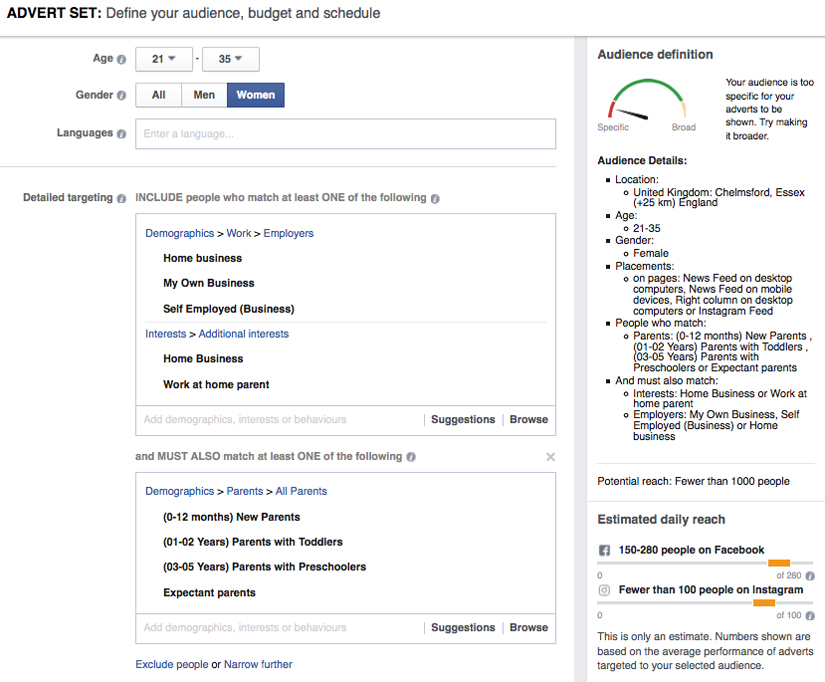The height and width of the screenshot is (682, 825).
Task: Click the audience size gauge meter
Action: coord(647,99)
